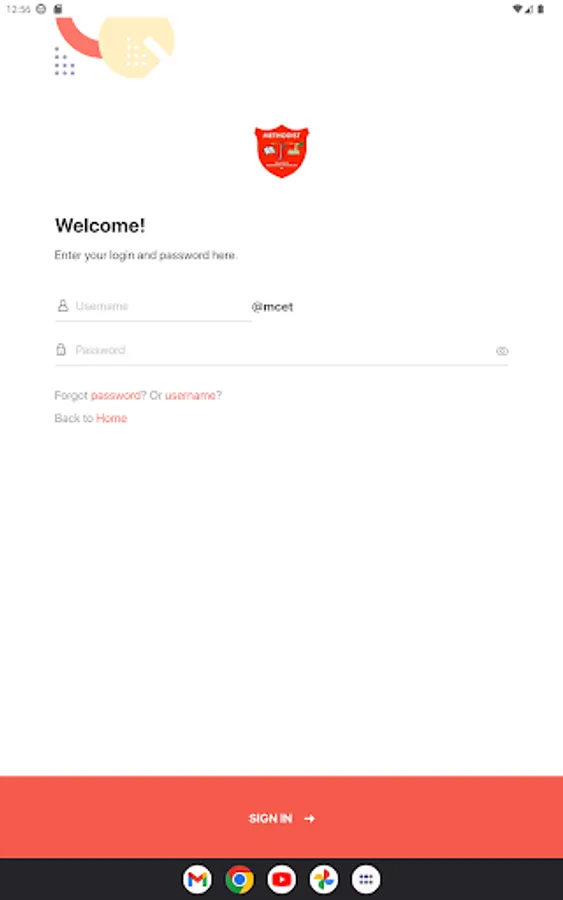Image resolution: width=563 pixels, height=900 pixels.
Task: Tap the SIGN IN button
Action: tap(281, 817)
